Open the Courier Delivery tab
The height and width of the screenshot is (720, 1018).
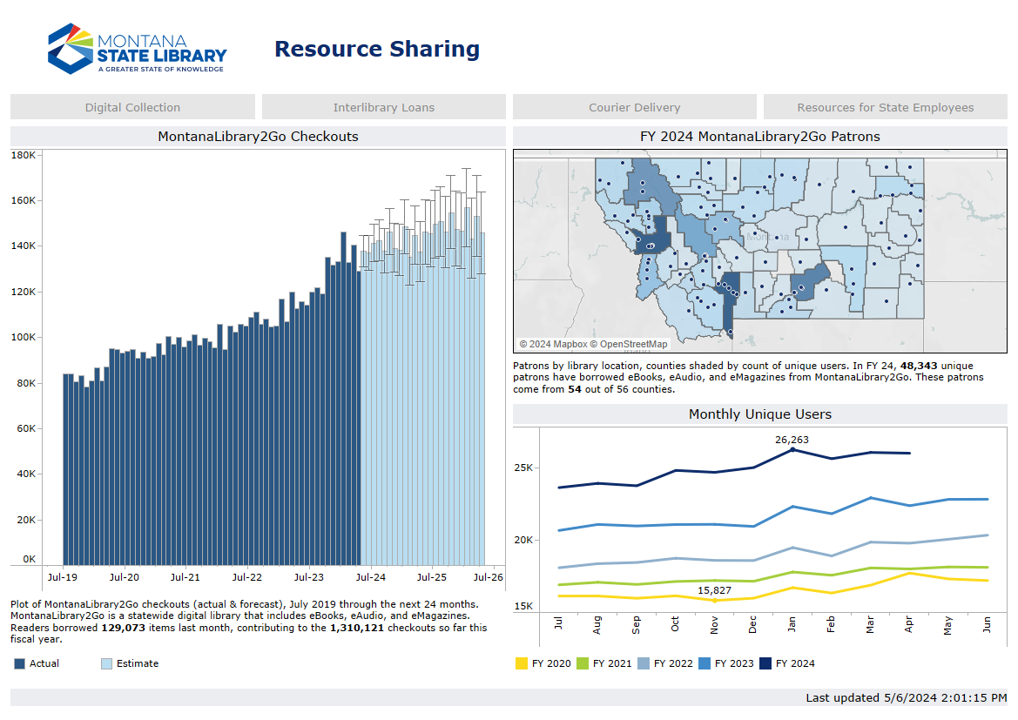click(634, 107)
